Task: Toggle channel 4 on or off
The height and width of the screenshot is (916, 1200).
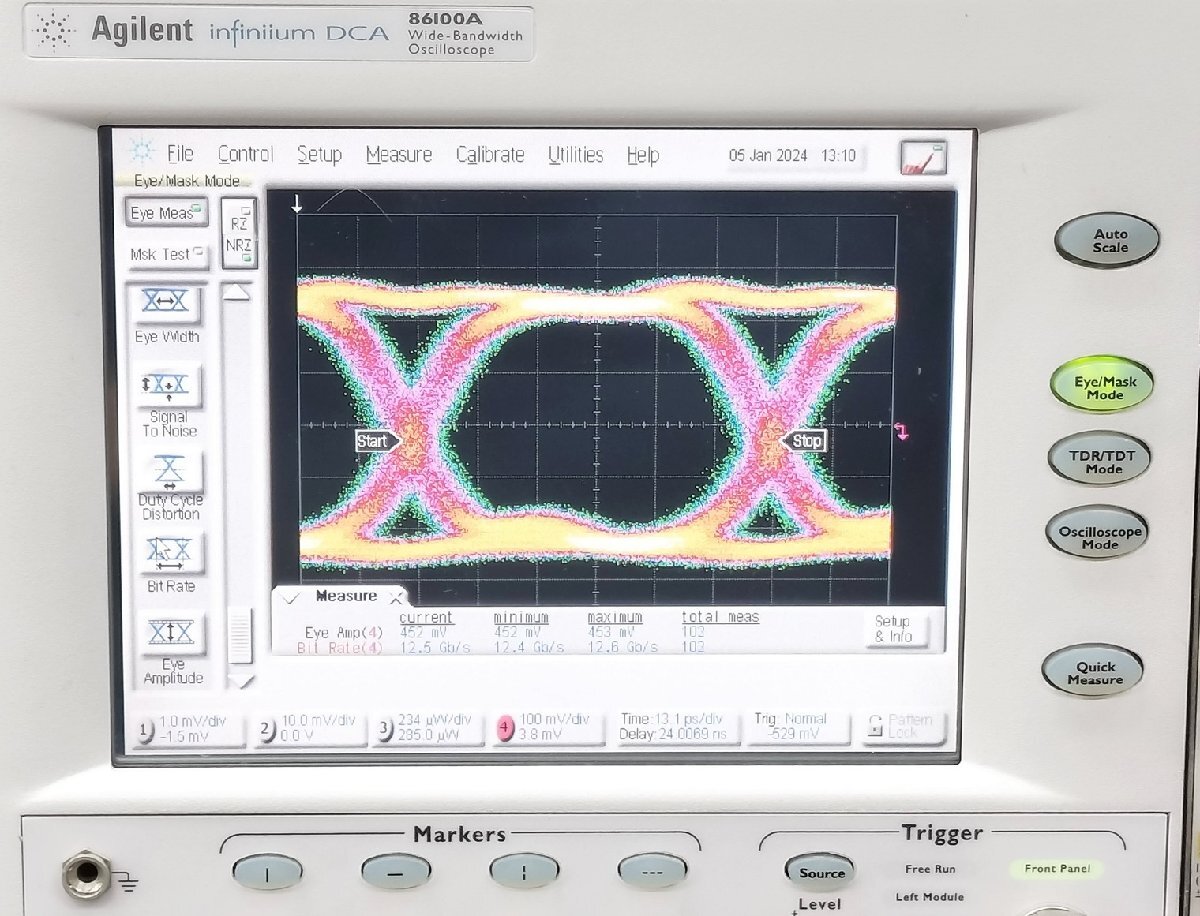Action: (505, 730)
